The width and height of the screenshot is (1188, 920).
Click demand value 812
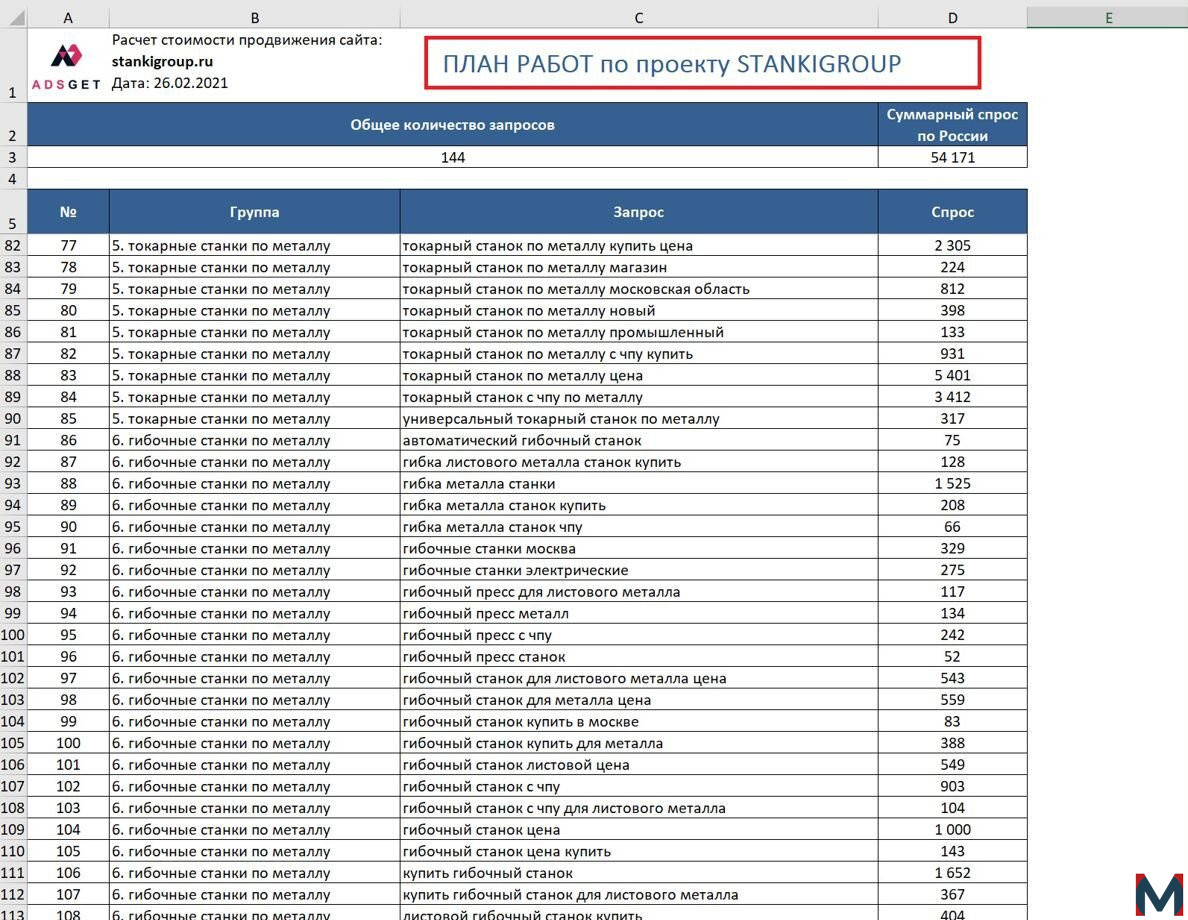pos(952,289)
